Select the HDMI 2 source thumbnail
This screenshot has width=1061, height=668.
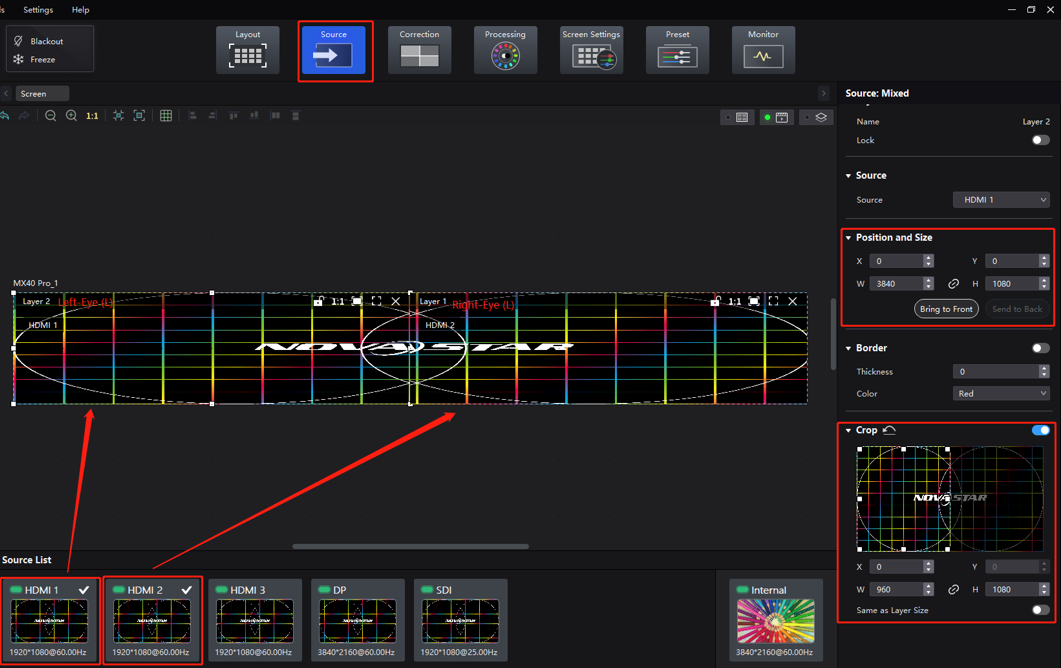coord(152,621)
